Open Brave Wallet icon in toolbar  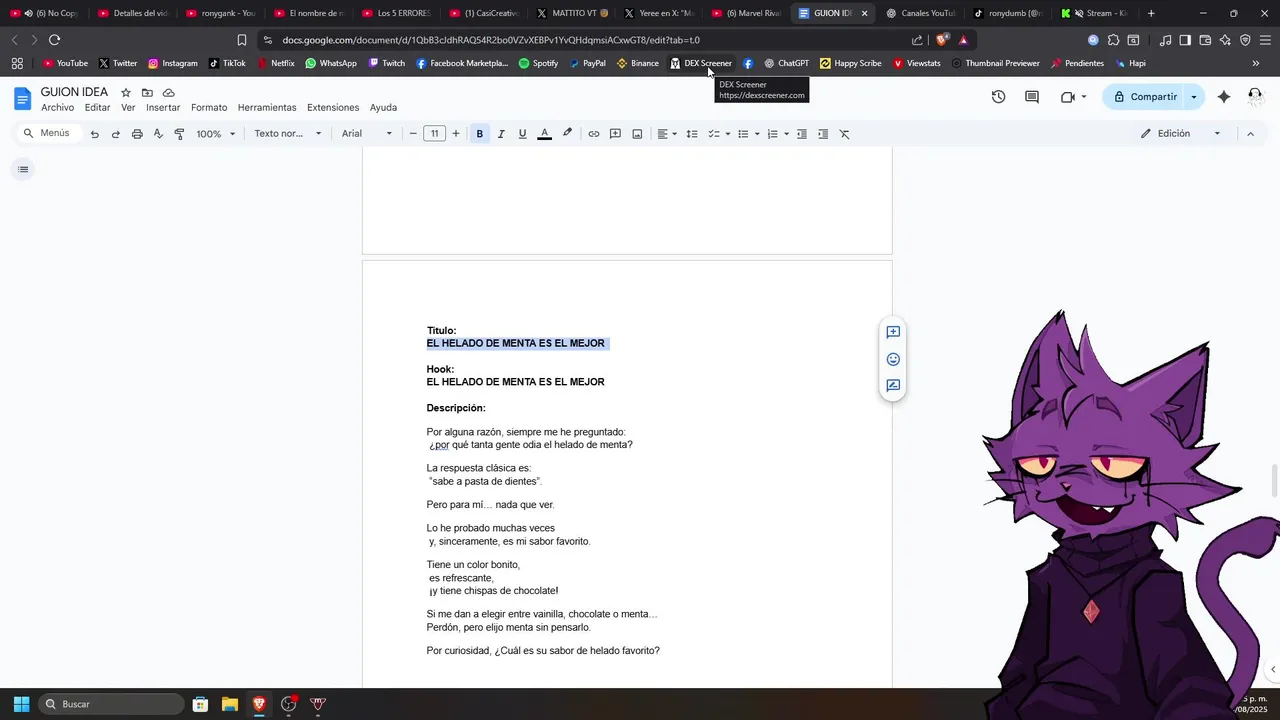1205,40
